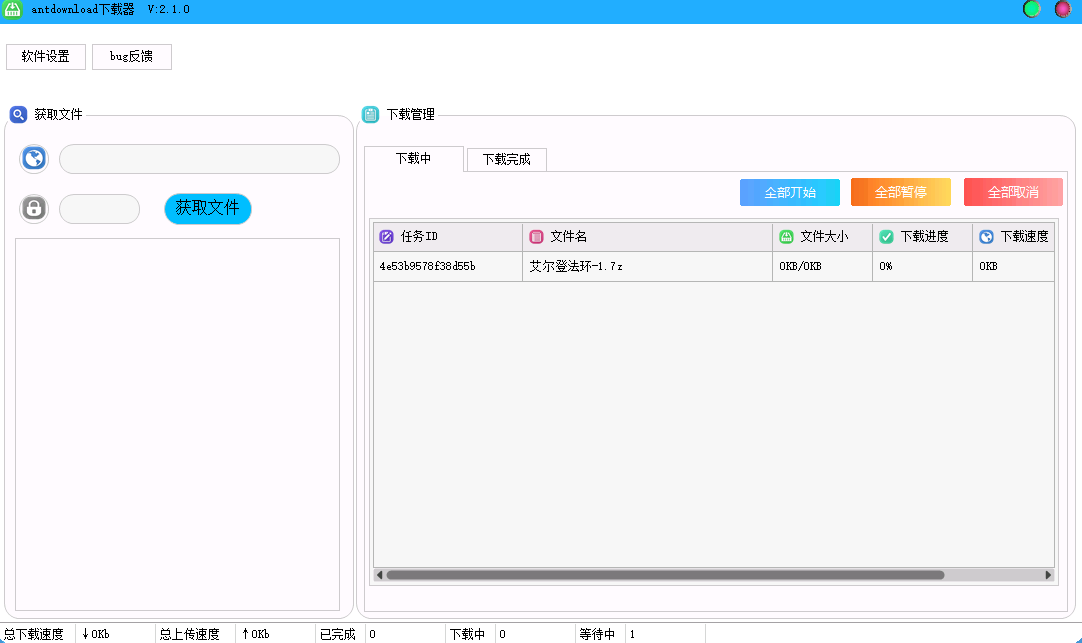Click the globe URL icon
Screen dimensions: 1082x643
(34, 159)
